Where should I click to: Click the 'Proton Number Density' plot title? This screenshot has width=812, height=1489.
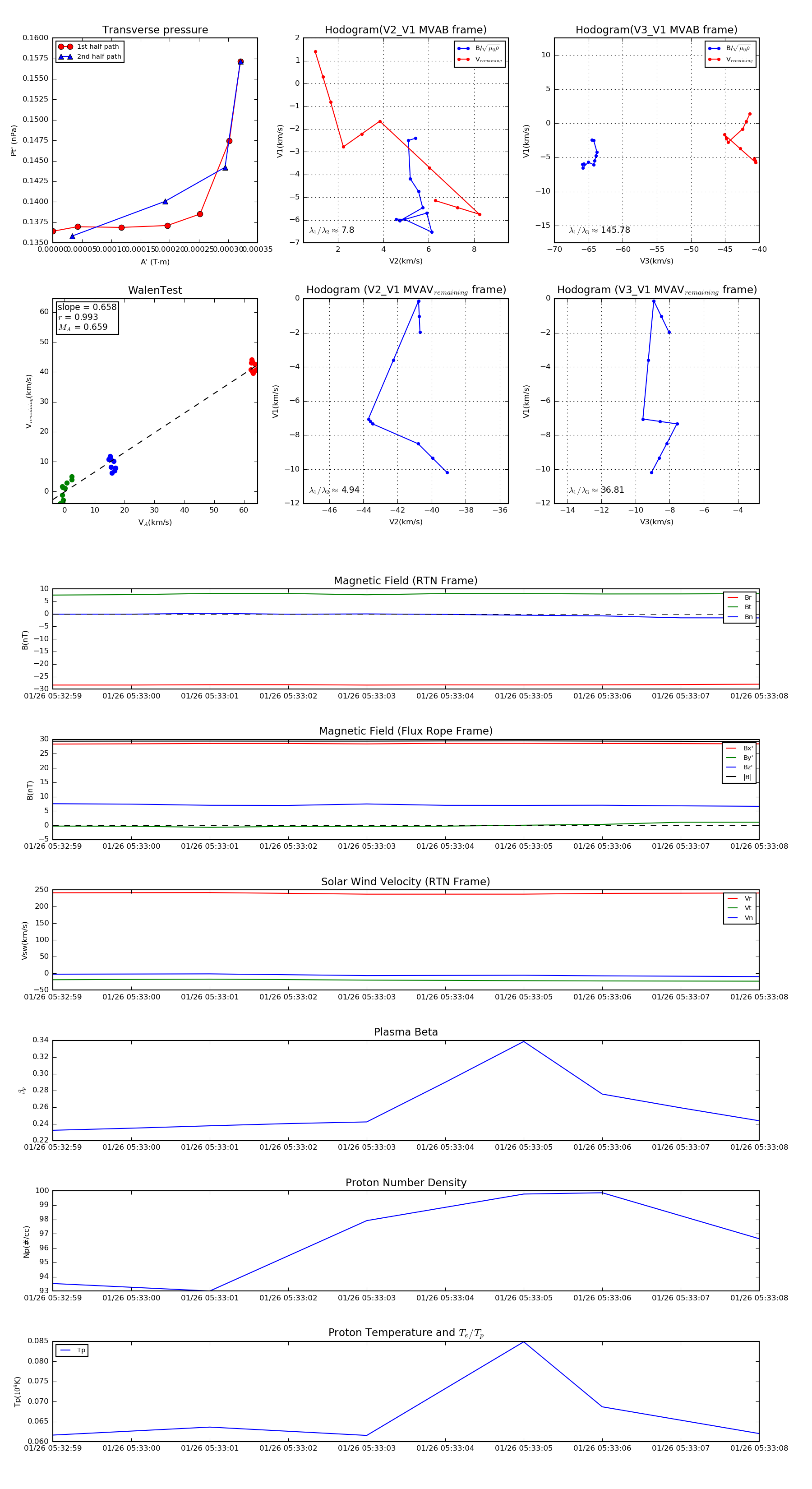(x=406, y=1183)
